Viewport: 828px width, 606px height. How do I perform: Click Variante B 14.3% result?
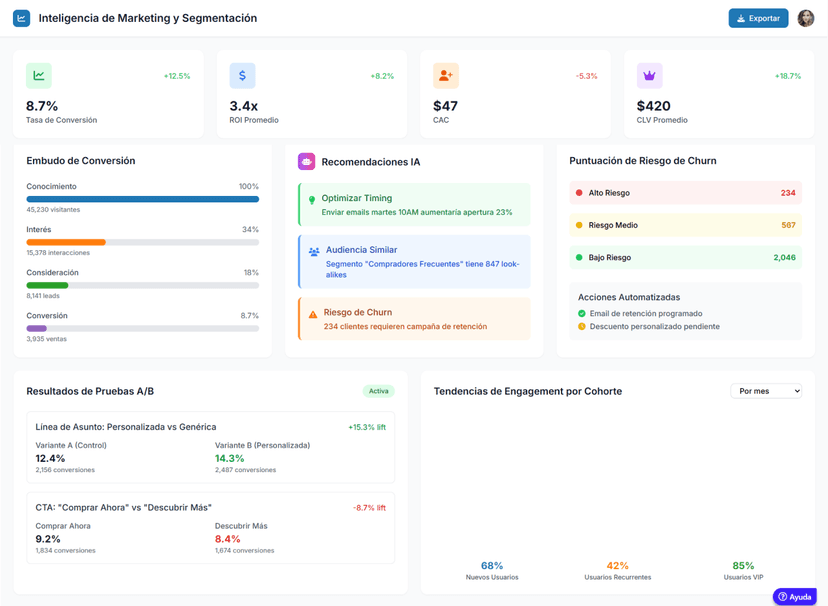[230, 458]
